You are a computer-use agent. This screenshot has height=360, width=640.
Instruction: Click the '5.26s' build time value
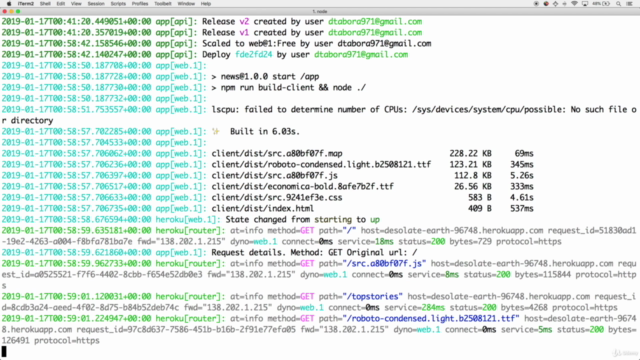point(522,176)
